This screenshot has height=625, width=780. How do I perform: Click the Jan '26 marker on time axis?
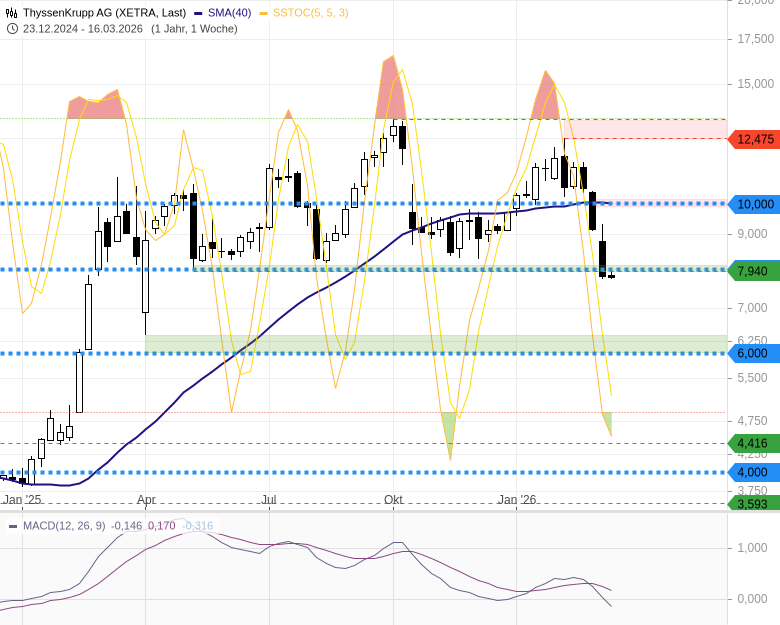[517, 499]
